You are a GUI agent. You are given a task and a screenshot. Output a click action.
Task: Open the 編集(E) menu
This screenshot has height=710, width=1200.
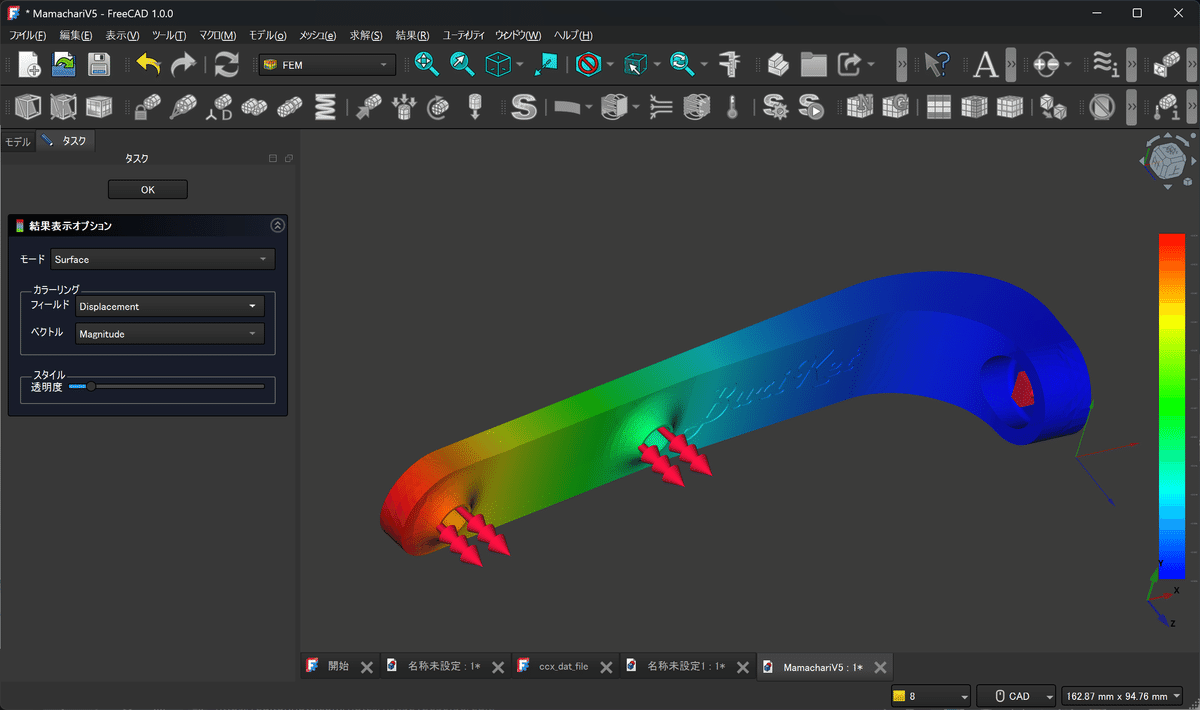pos(75,35)
